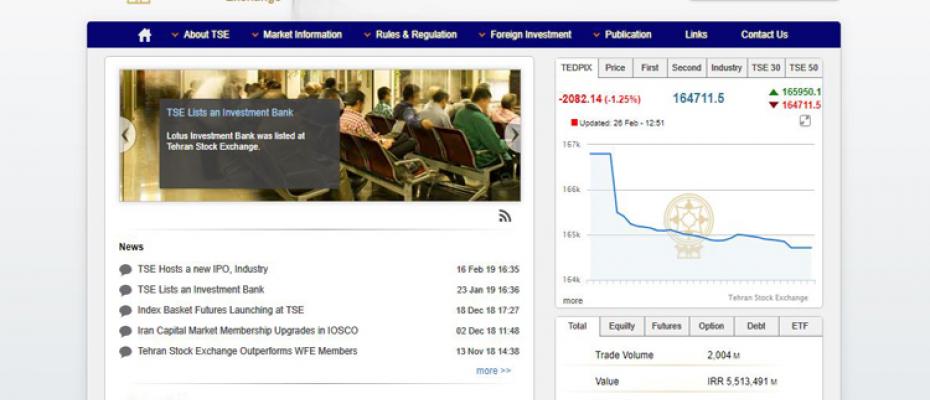Click the index value 164711.5
Image resolution: width=930 pixels, height=400 pixels.
[699, 99]
